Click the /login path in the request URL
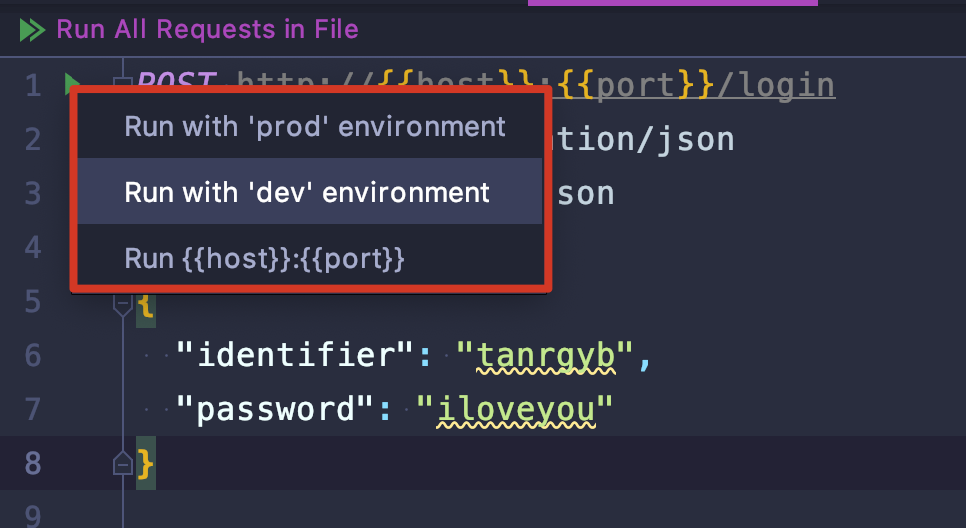Image resolution: width=966 pixels, height=528 pixels. click(775, 85)
